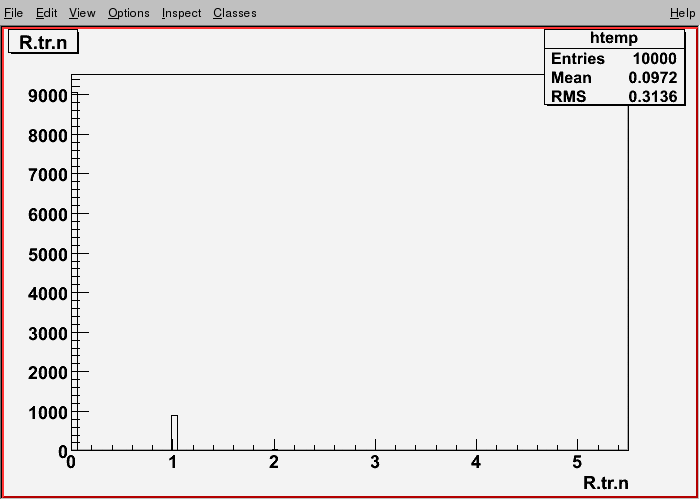This screenshot has height=500, width=700.
Task: Open the Help menu
Action: click(682, 13)
